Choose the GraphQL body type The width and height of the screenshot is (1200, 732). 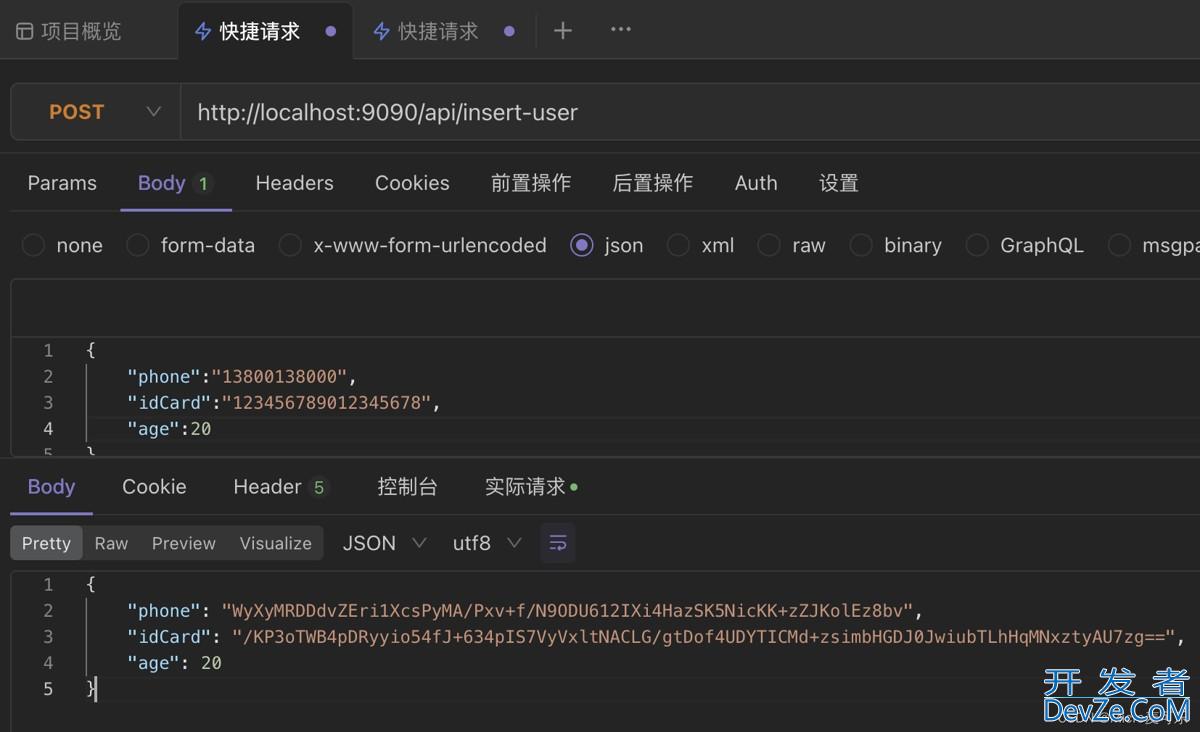[977, 245]
